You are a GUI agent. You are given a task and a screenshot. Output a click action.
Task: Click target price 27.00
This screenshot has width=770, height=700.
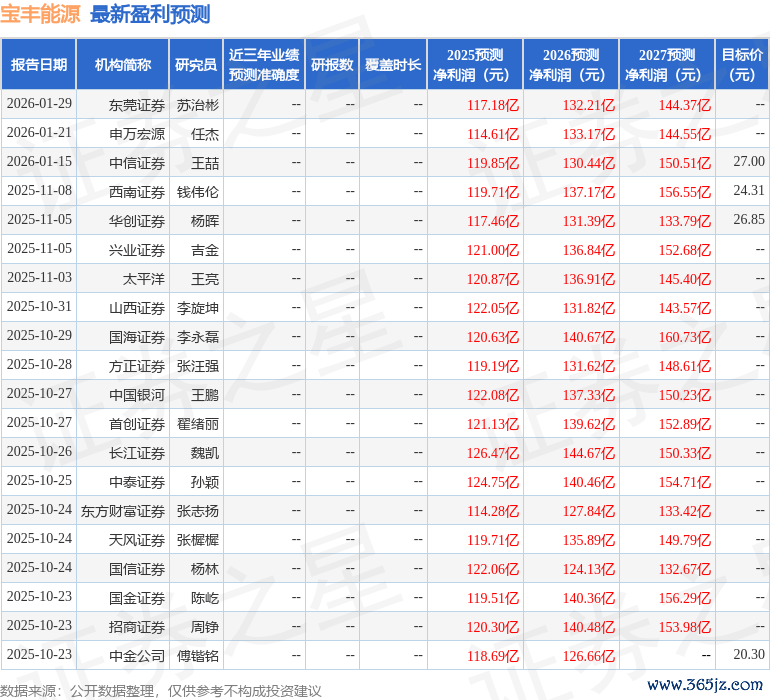pyautogui.click(x=749, y=161)
